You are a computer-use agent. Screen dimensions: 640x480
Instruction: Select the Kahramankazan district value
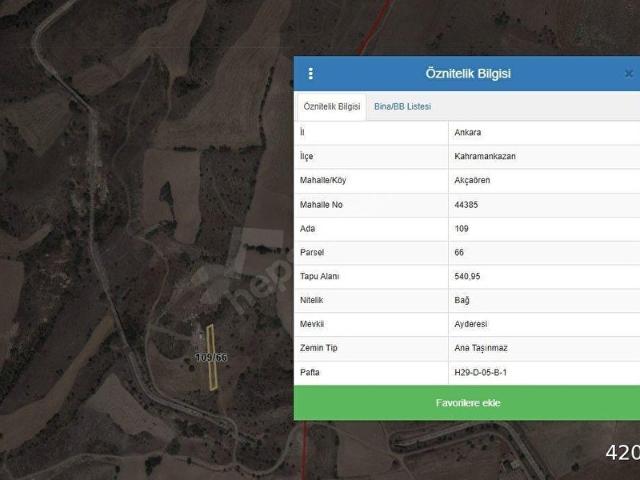(484, 156)
